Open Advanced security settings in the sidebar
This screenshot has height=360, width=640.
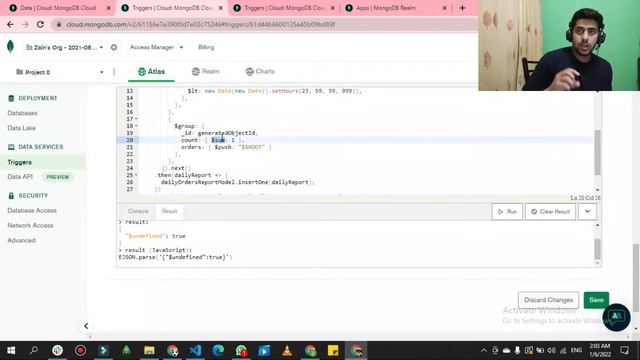(x=22, y=240)
